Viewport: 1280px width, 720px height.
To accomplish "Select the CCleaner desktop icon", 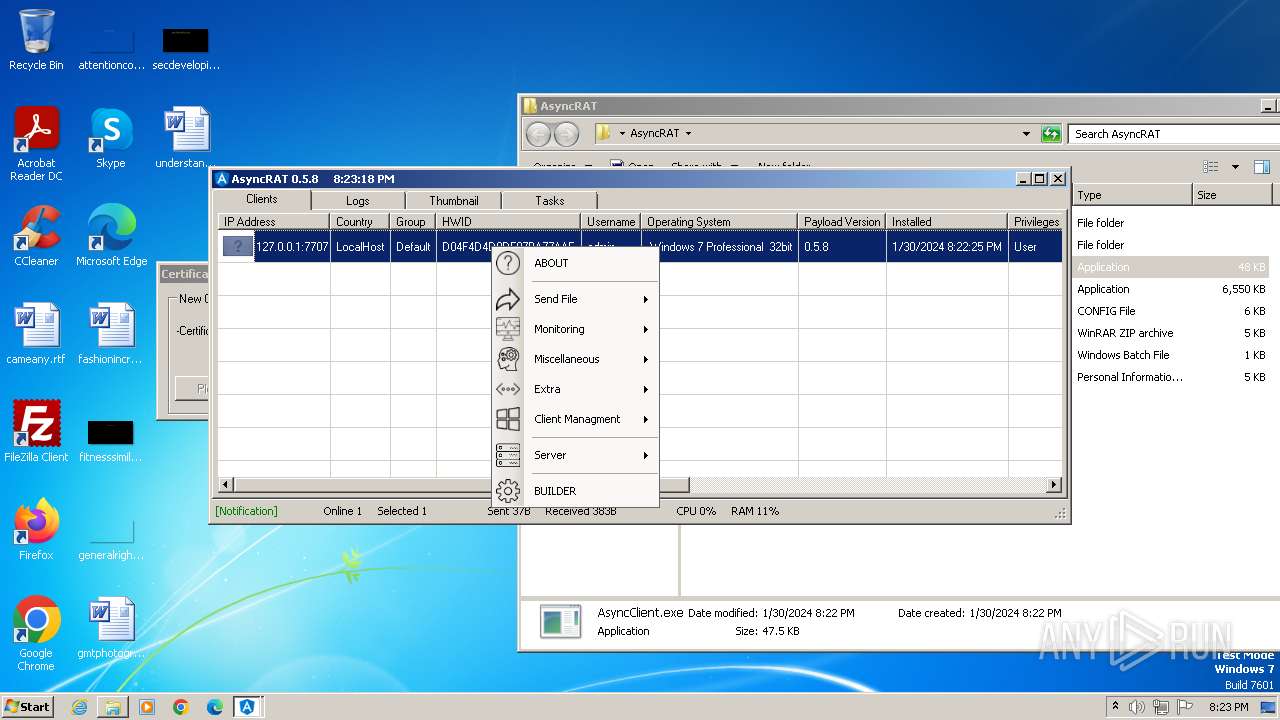I will pyautogui.click(x=37, y=236).
